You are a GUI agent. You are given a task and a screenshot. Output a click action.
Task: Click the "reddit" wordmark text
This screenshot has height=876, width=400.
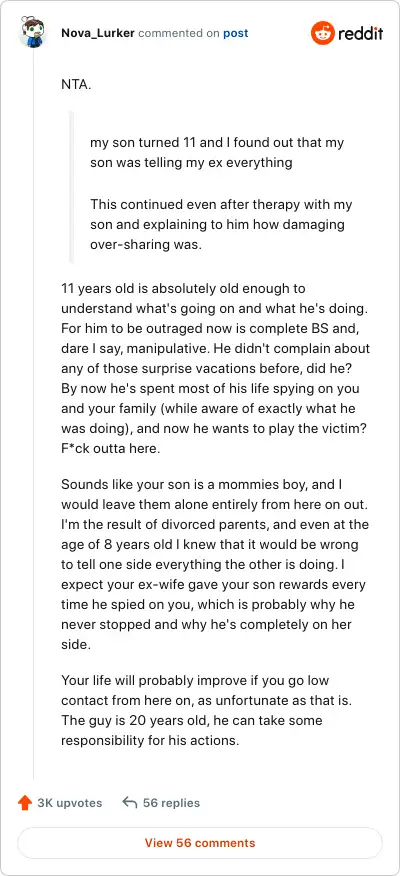360,34
